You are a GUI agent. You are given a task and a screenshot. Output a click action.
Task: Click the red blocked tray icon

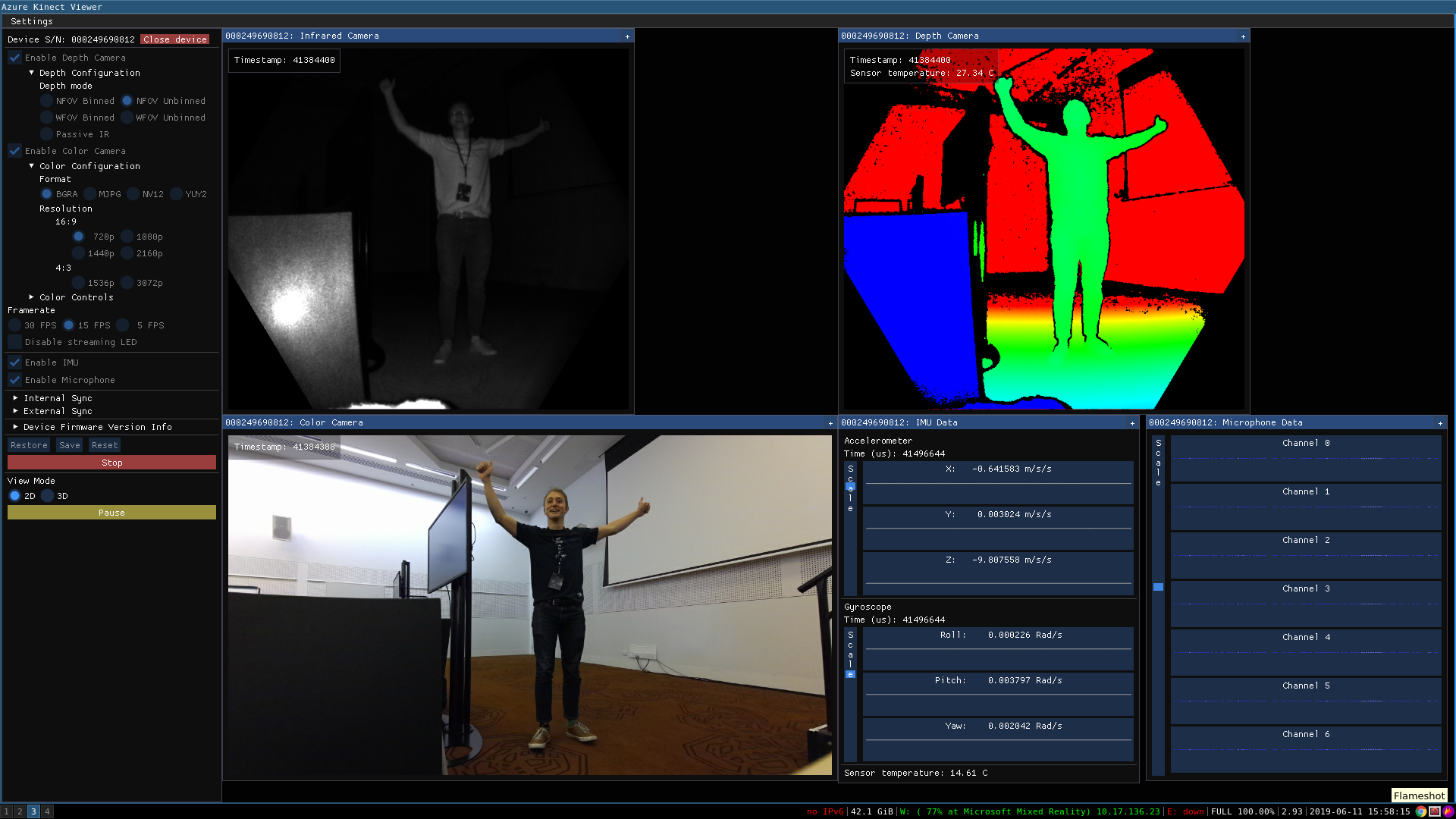(1435, 811)
